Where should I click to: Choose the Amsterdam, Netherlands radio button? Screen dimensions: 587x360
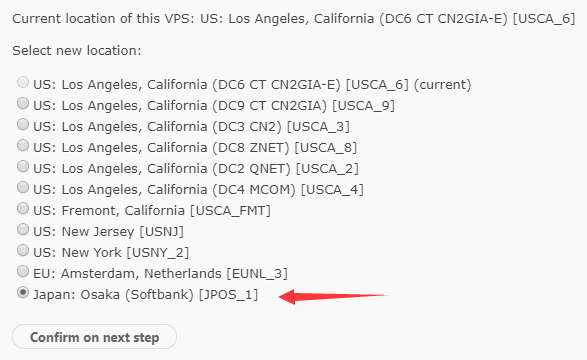coord(23,271)
